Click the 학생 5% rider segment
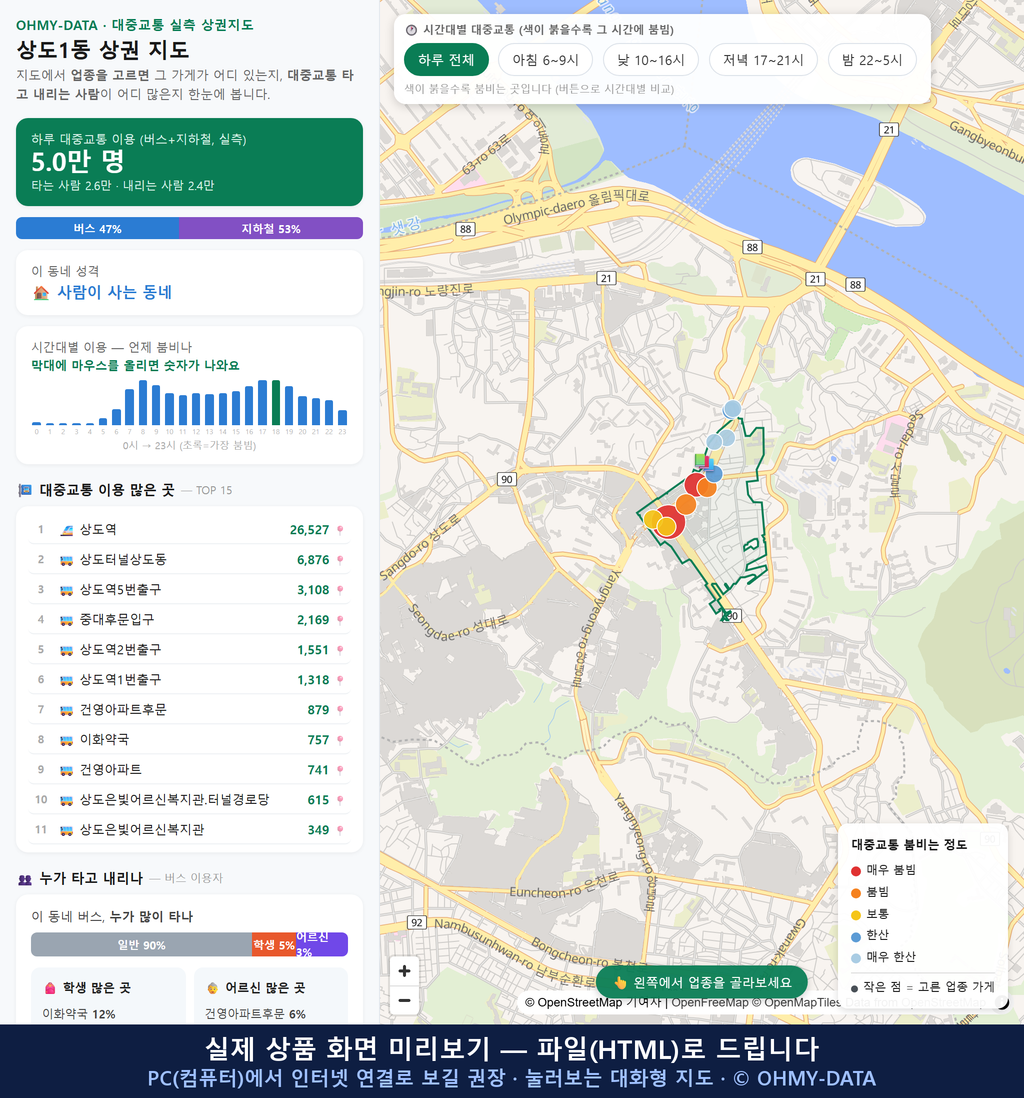Screen dimensions: 1024x1098 [274, 945]
